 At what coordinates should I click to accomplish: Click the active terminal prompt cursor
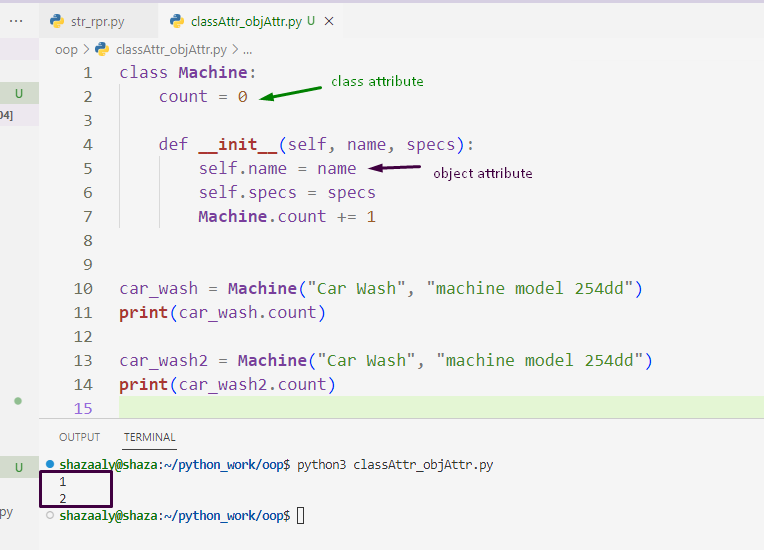click(x=301, y=515)
